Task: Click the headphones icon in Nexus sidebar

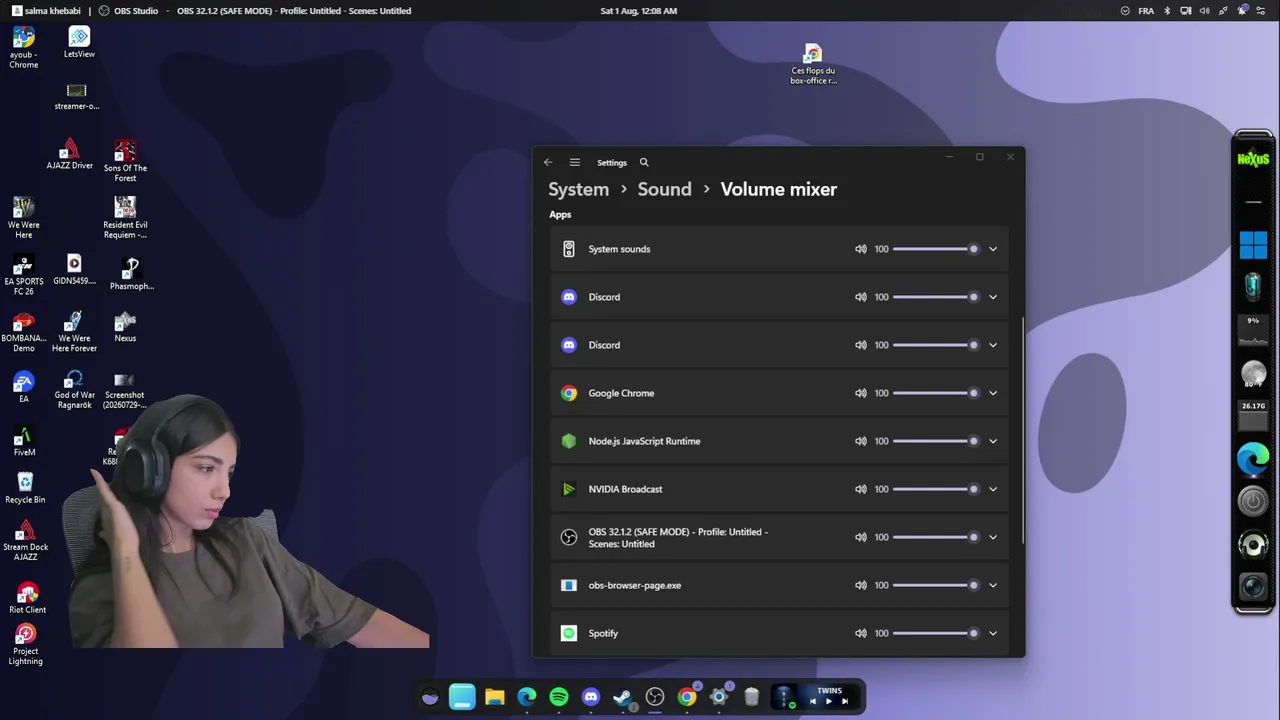Action: (1253, 545)
